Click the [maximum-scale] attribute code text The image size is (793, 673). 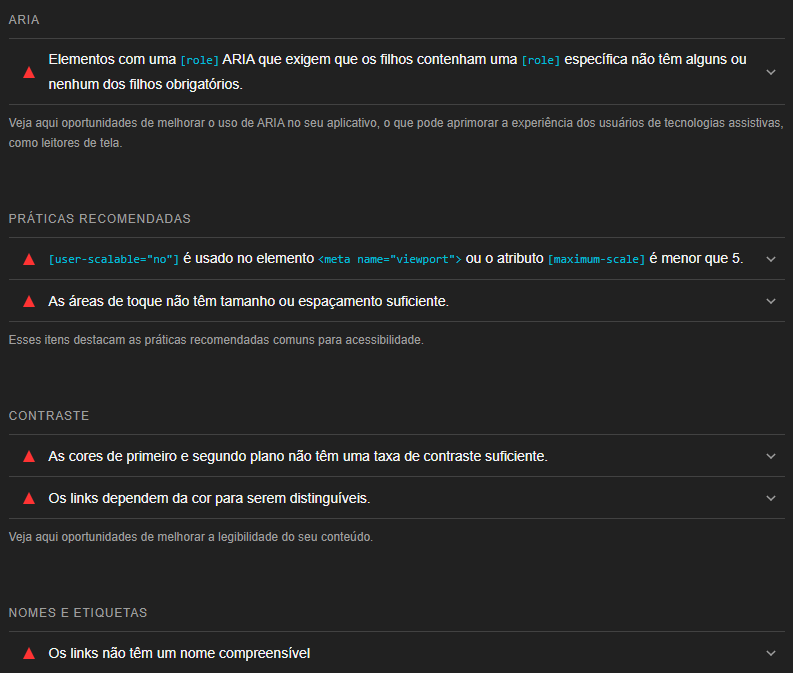(596, 259)
